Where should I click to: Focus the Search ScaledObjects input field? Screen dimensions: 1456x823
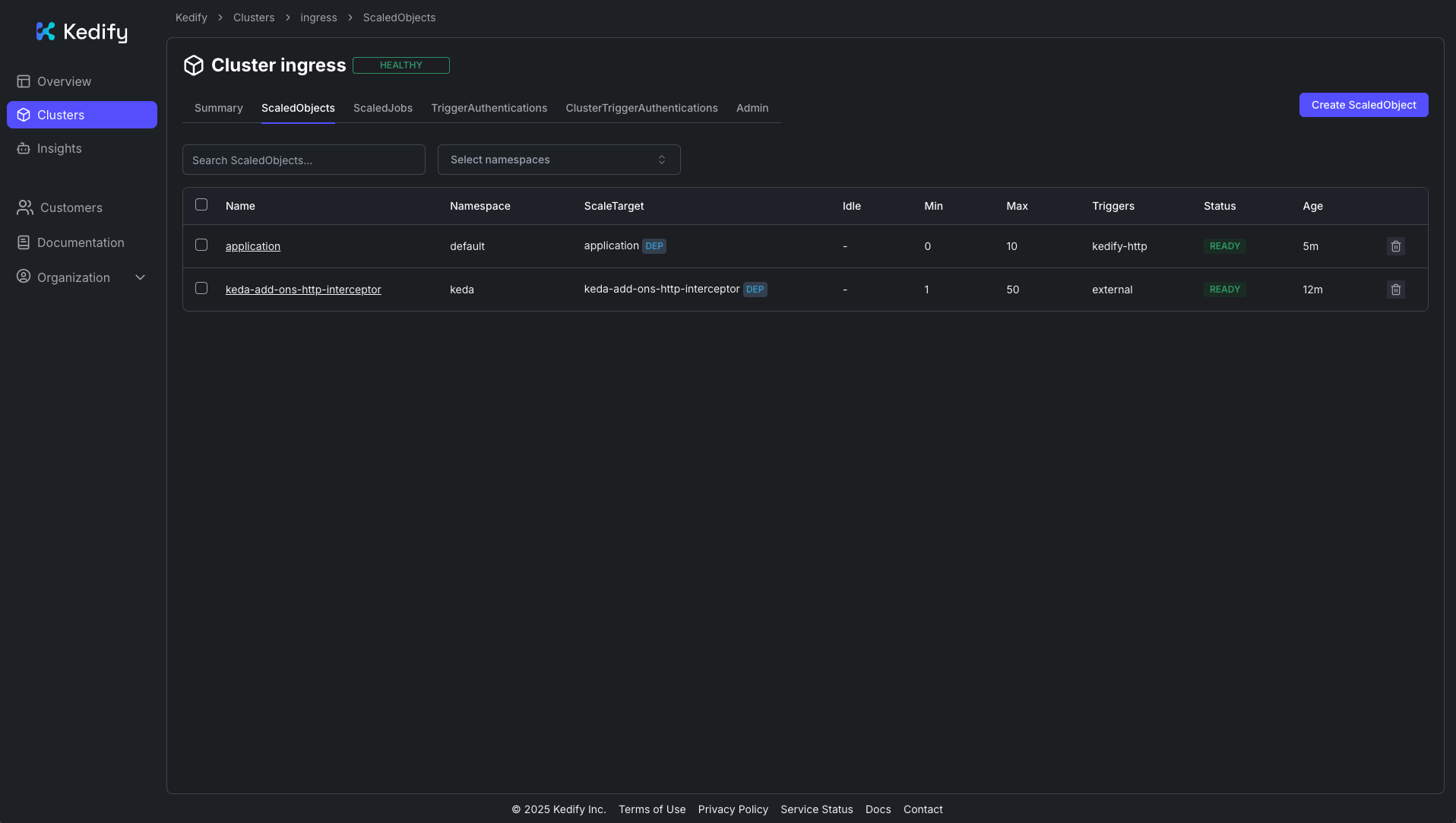click(303, 160)
